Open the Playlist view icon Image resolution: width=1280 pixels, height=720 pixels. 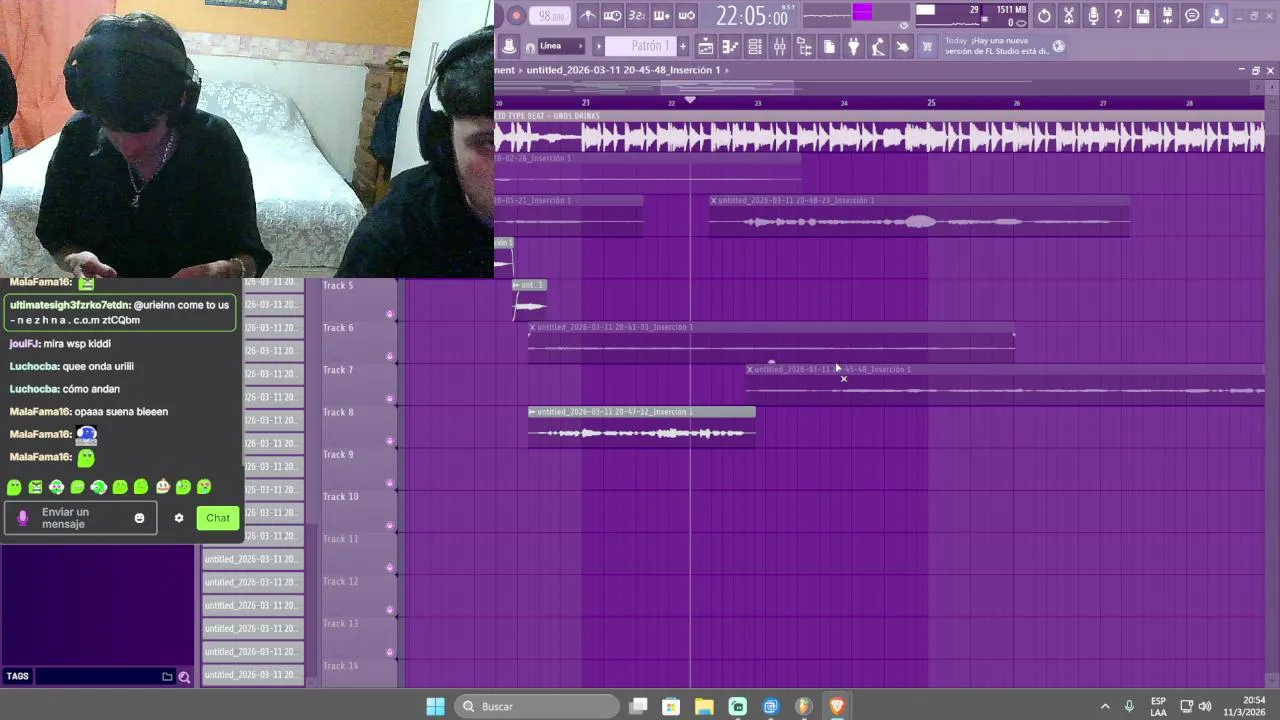click(706, 46)
